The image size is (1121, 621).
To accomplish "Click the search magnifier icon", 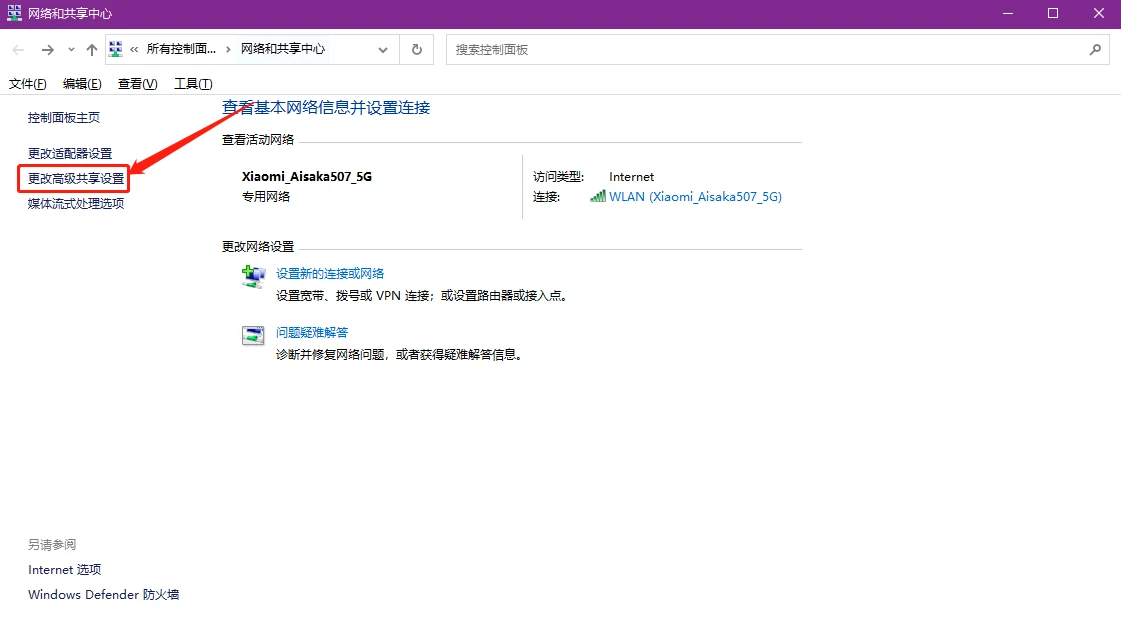I will [1095, 49].
